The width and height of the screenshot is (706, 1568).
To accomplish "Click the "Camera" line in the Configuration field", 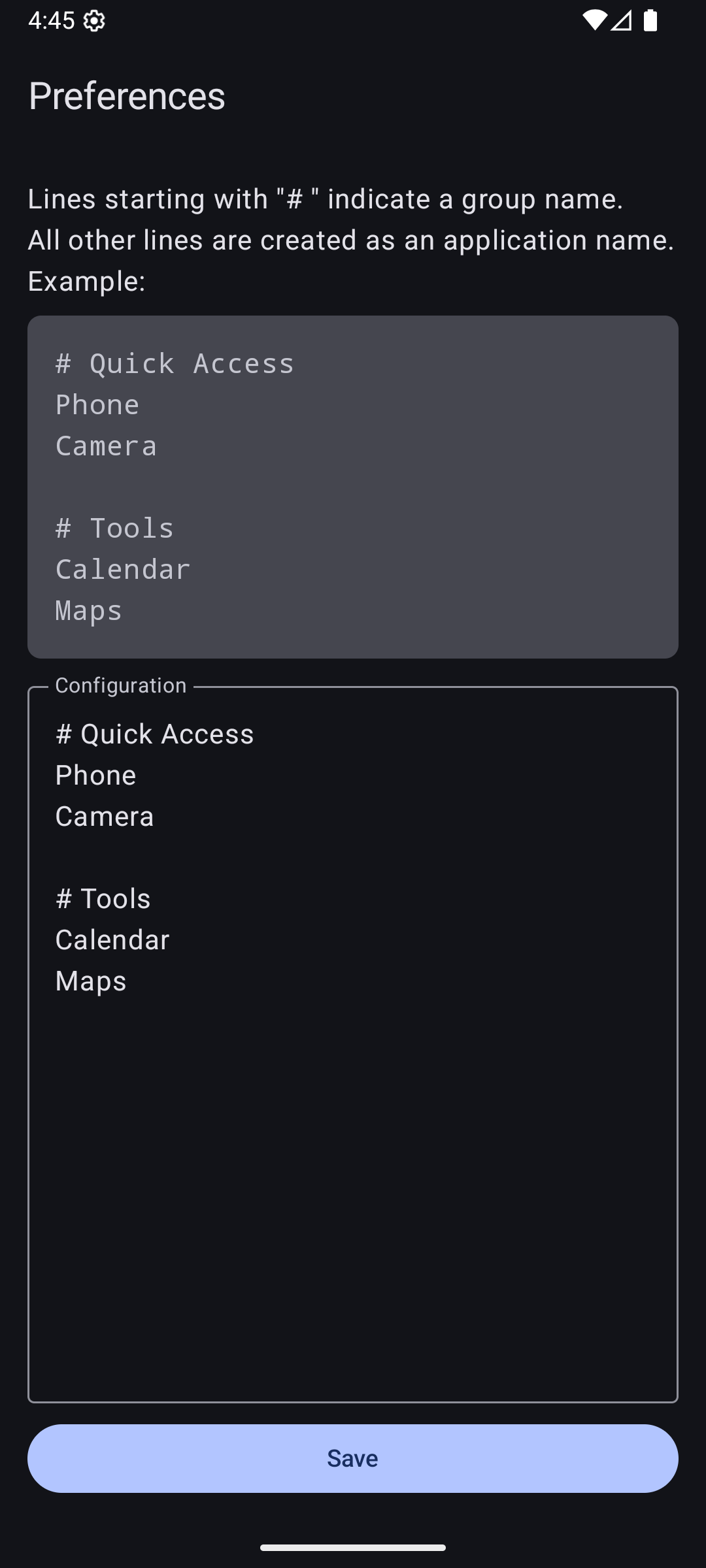I will (x=105, y=817).
